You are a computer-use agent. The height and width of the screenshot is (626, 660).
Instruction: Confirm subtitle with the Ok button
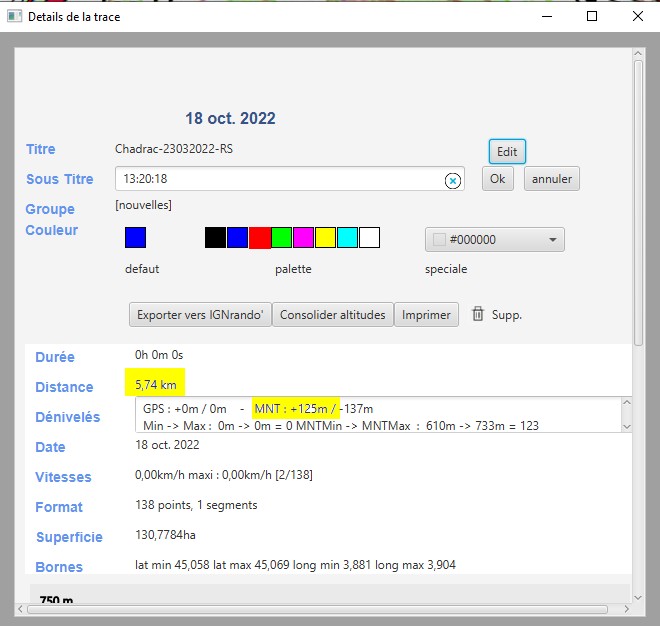point(497,179)
